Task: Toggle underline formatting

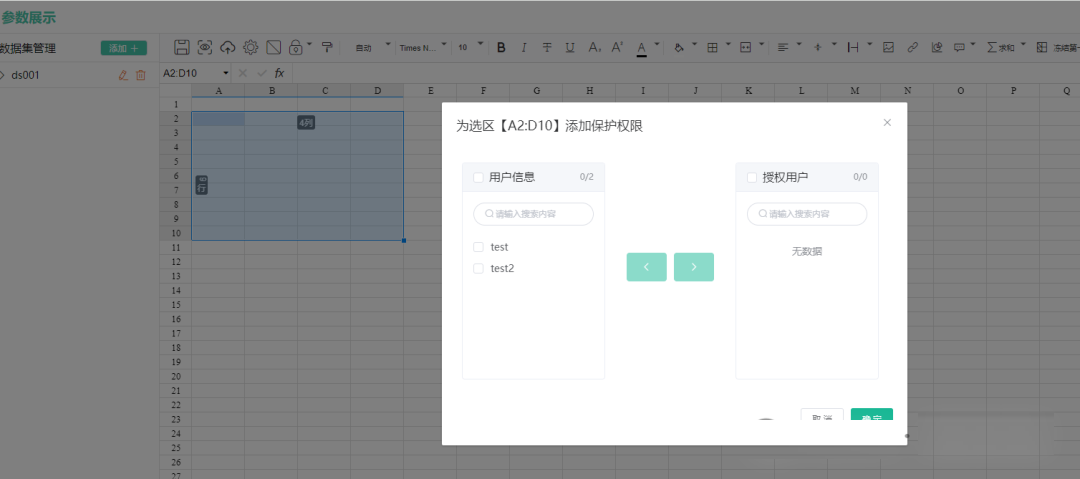Action: (570, 48)
